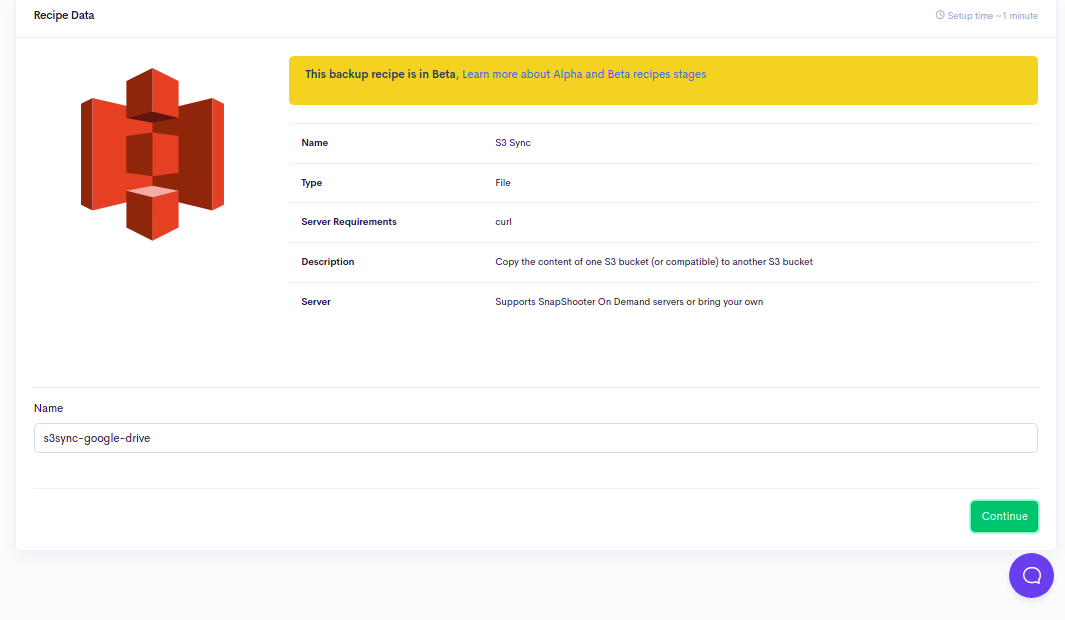This screenshot has width=1065, height=620.
Task: Click the 'Setup time ~1 minute' text
Action: (x=992, y=16)
